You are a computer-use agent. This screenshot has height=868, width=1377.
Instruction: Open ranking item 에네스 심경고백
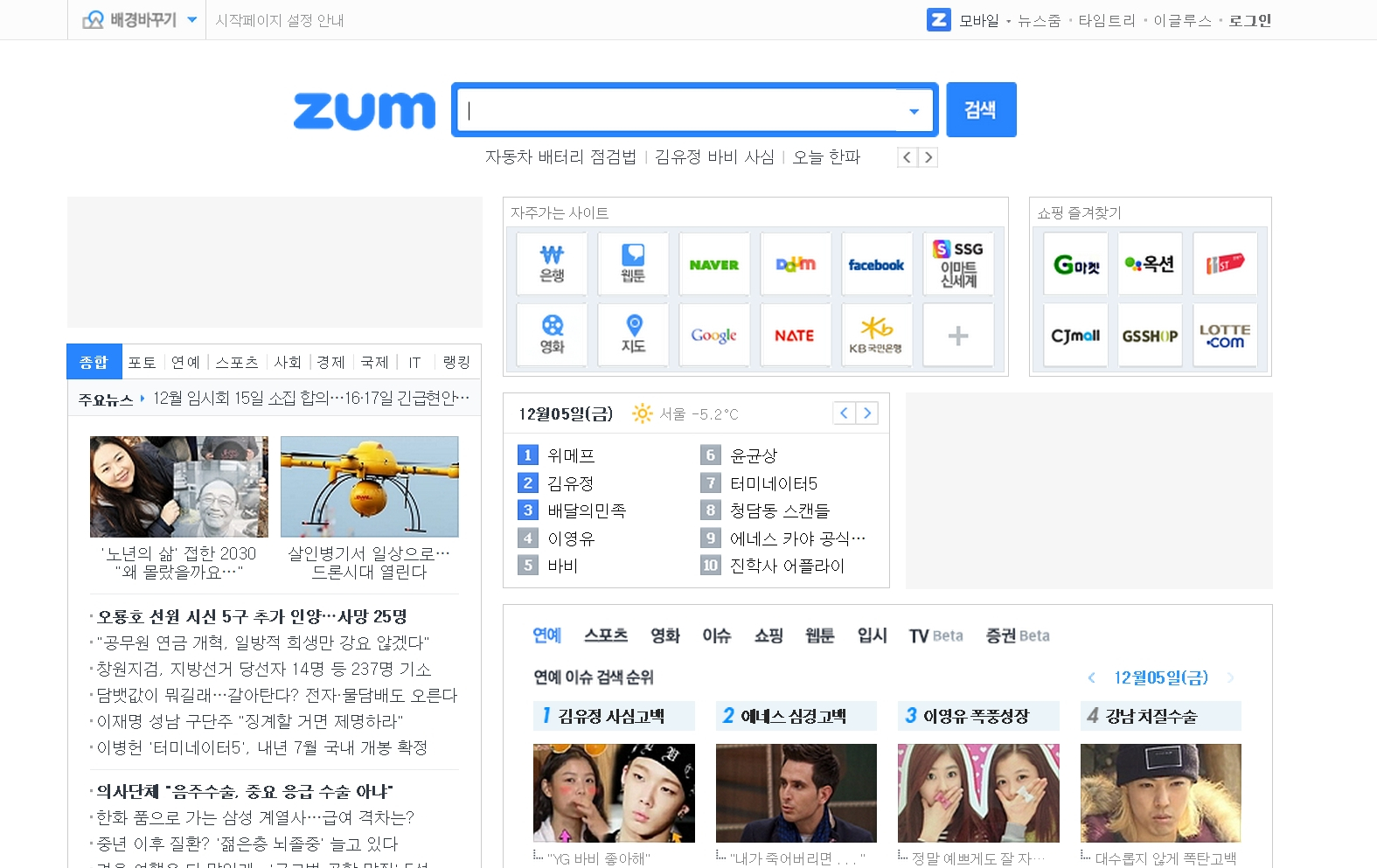796,716
